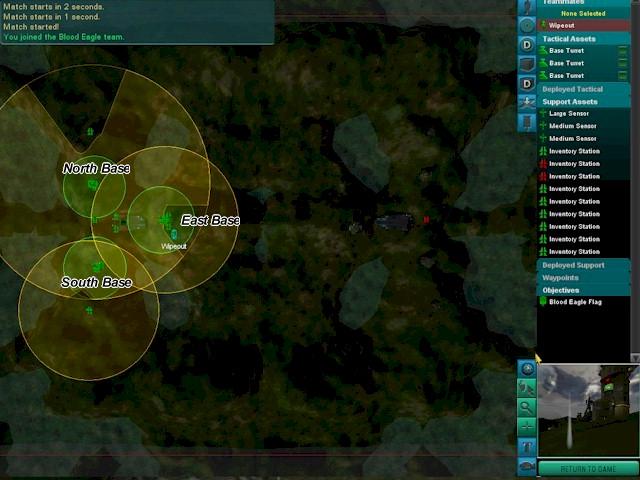Select the green icon inside South Base circle
The width and height of the screenshot is (640, 480).
pos(98,267)
